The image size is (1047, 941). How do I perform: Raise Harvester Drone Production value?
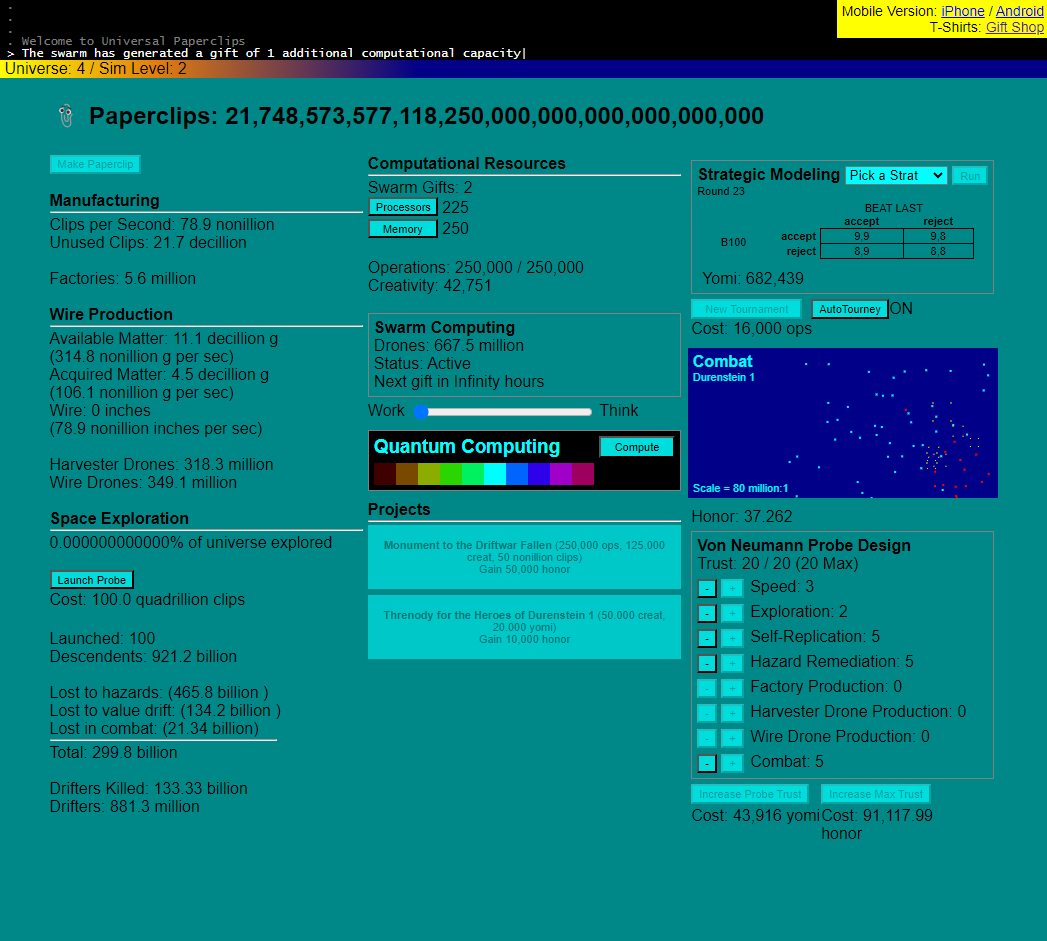coord(732,713)
